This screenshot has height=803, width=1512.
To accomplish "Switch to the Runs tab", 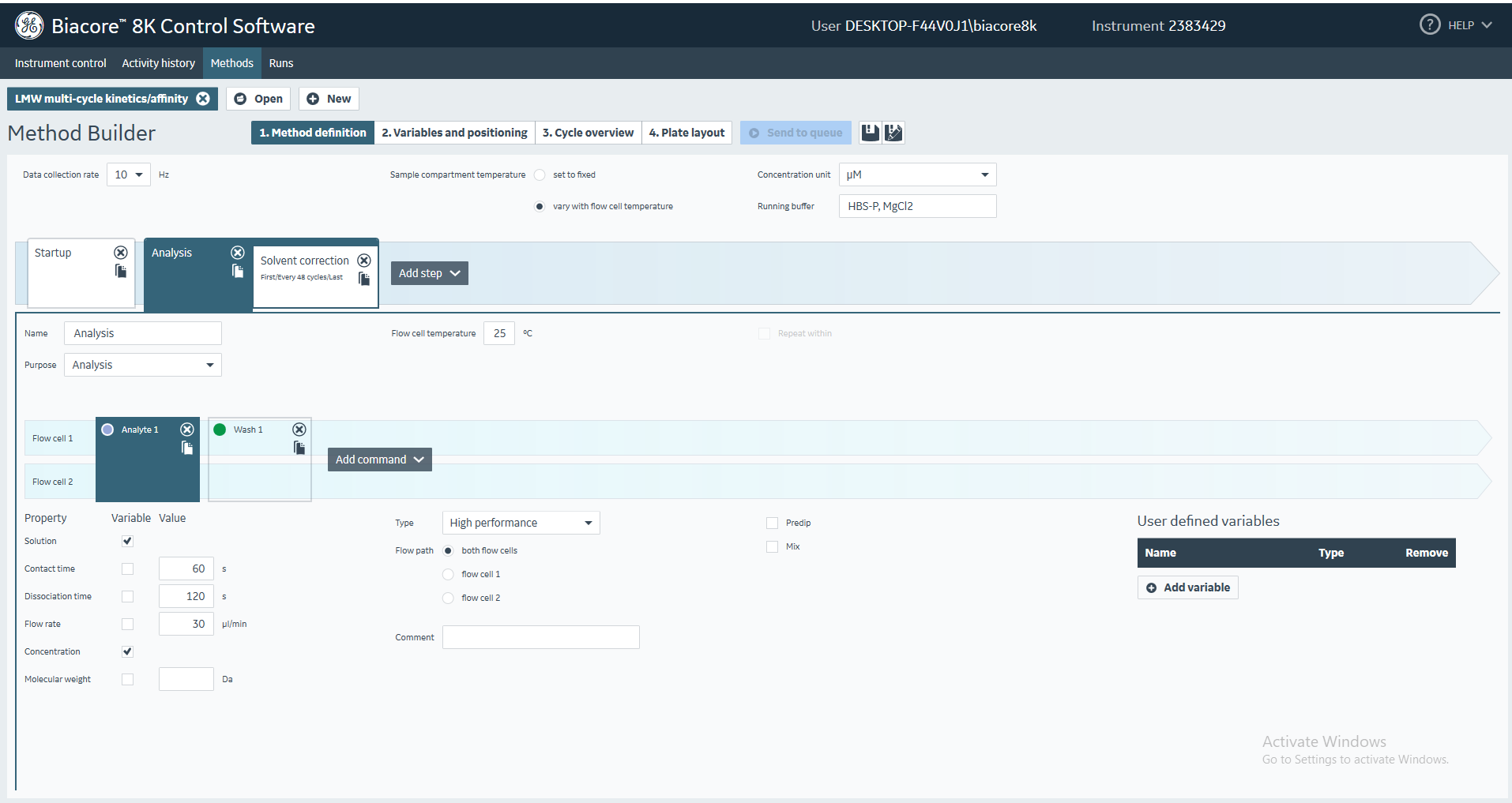I will coord(280,63).
